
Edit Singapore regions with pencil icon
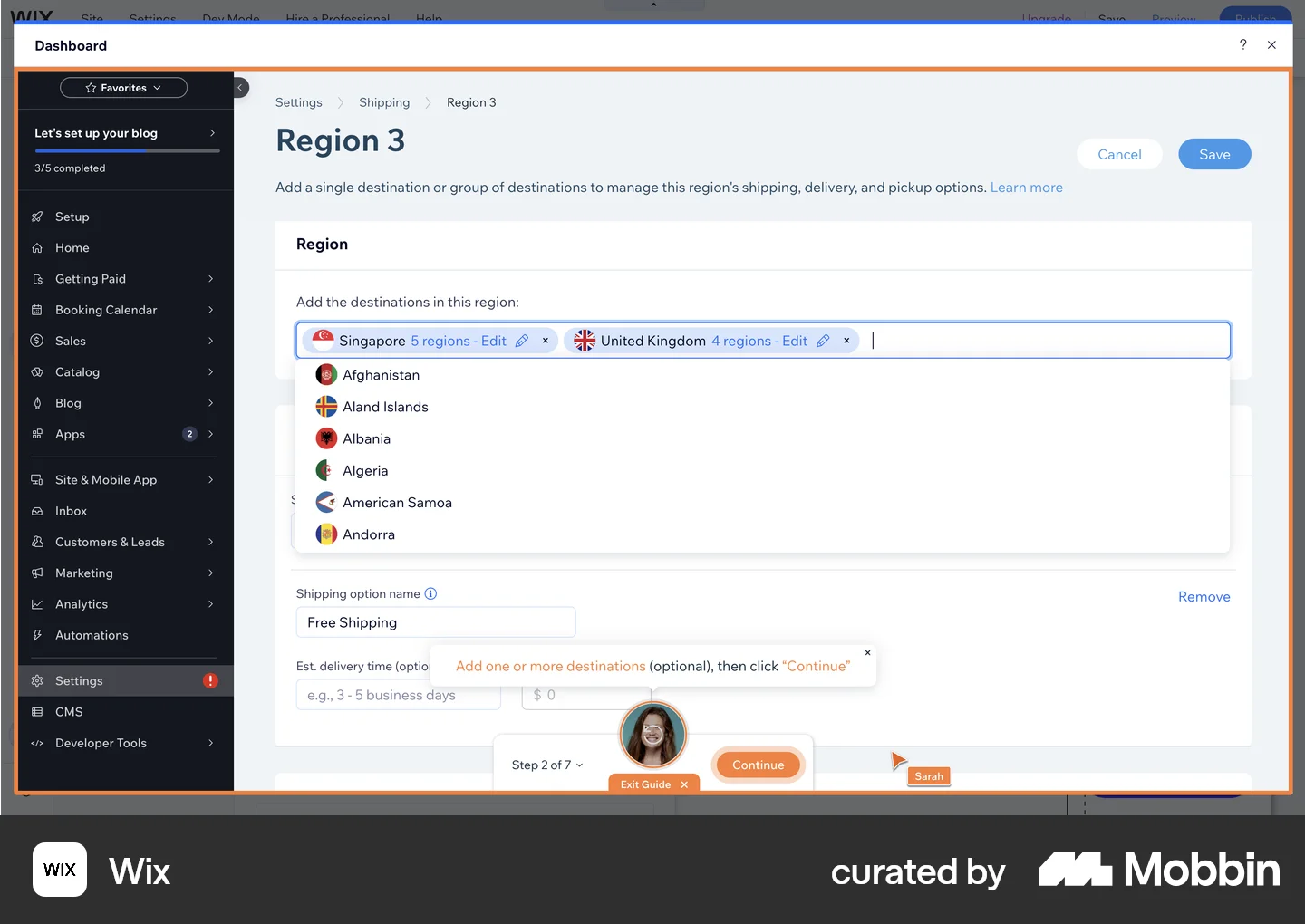point(521,341)
